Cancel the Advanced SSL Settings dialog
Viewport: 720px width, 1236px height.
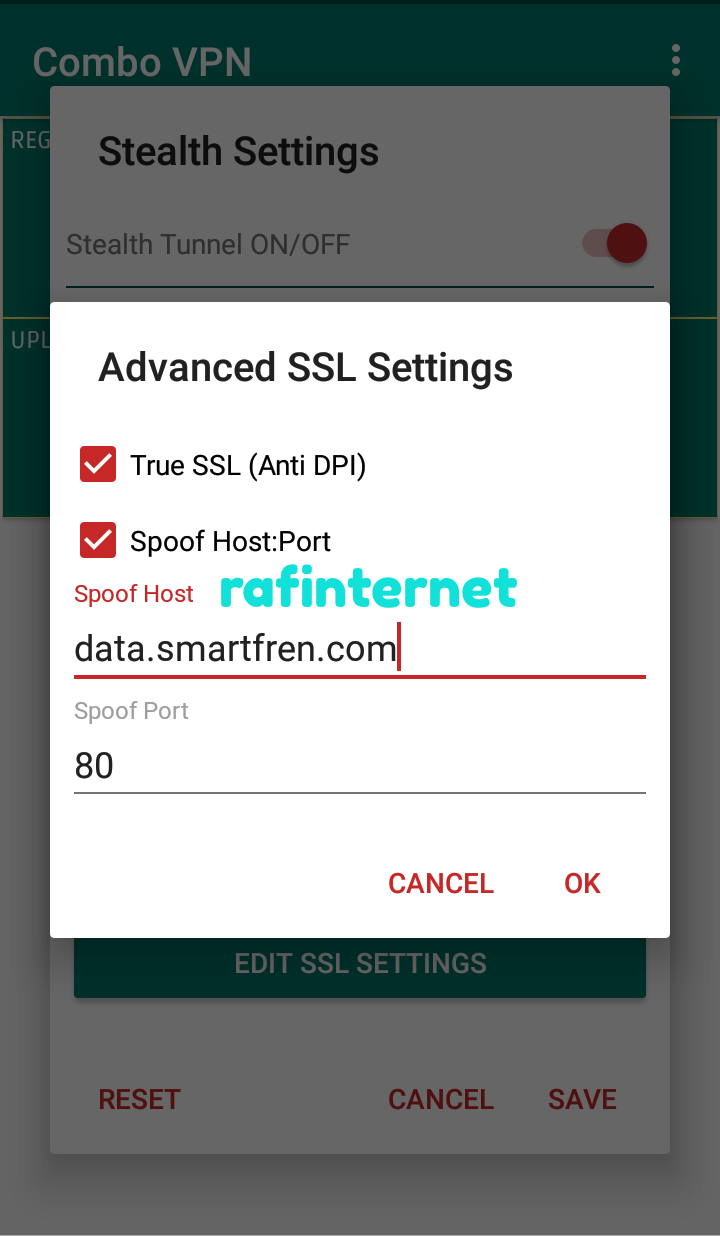441,883
